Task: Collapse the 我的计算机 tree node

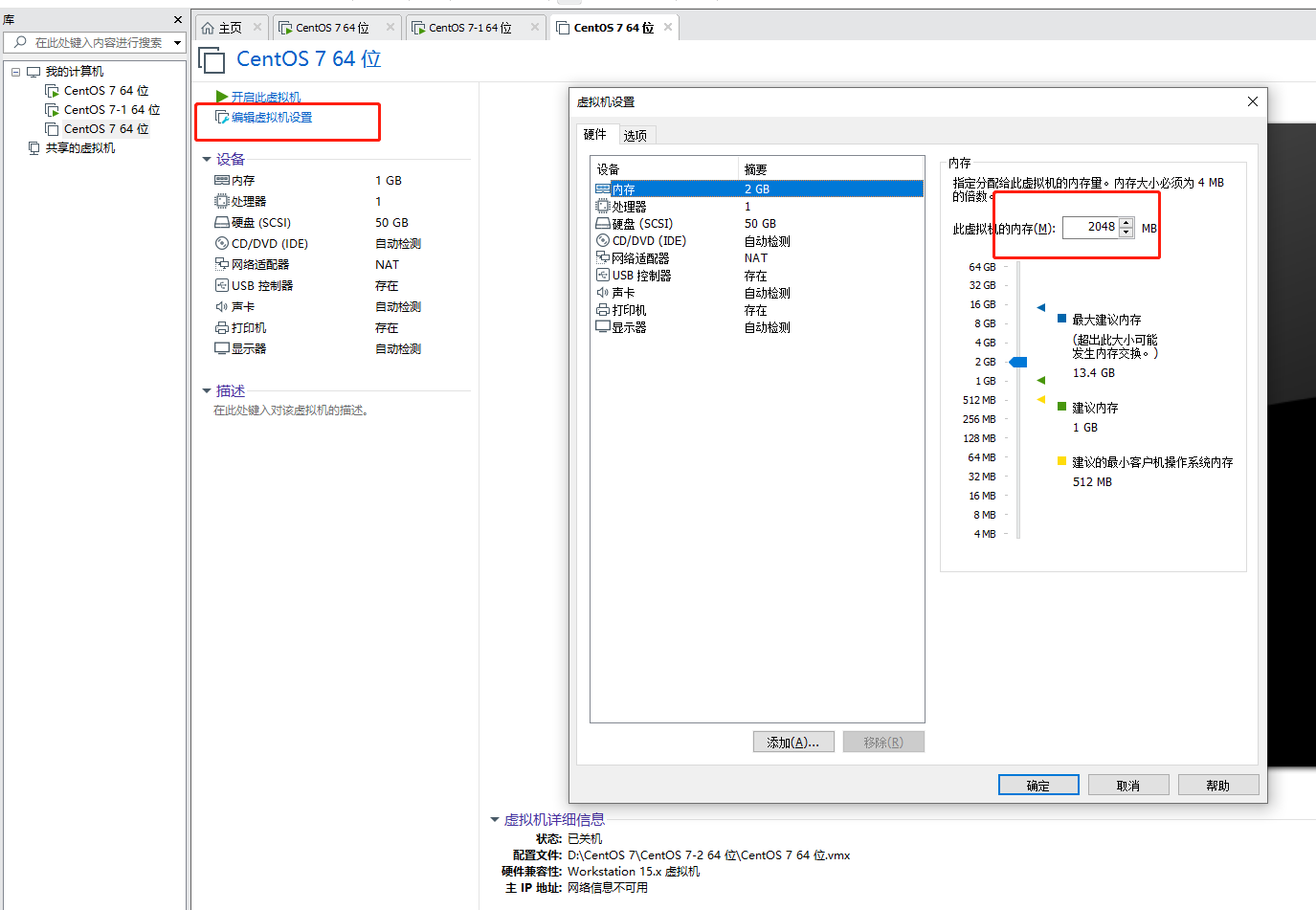Action: click(x=15, y=72)
